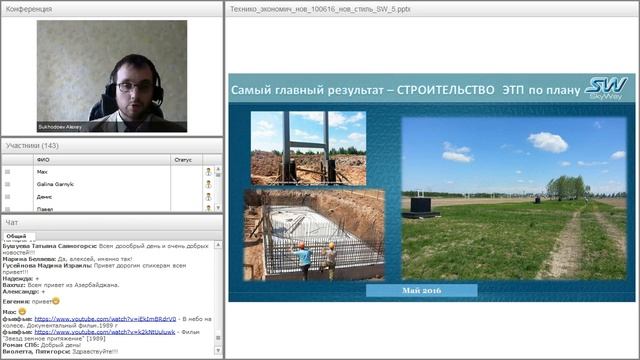Click the ФИО column header
This screenshot has width=640, height=360.
pyautogui.click(x=102, y=160)
